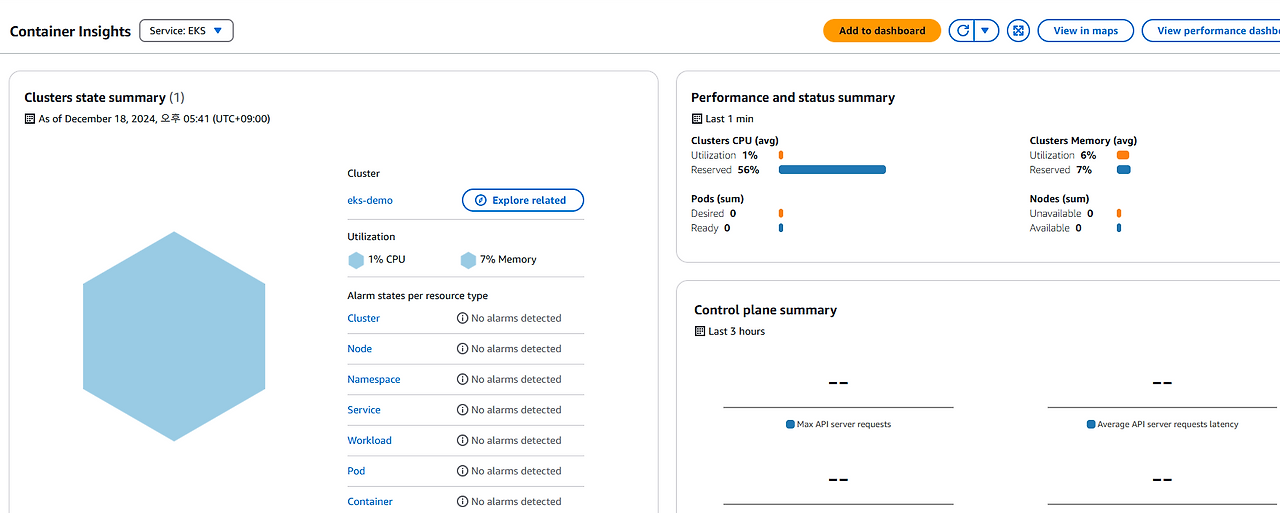Screen dimensions: 1280x513
Task: Open the refresh interval dropdown arrow
Action: point(986,31)
